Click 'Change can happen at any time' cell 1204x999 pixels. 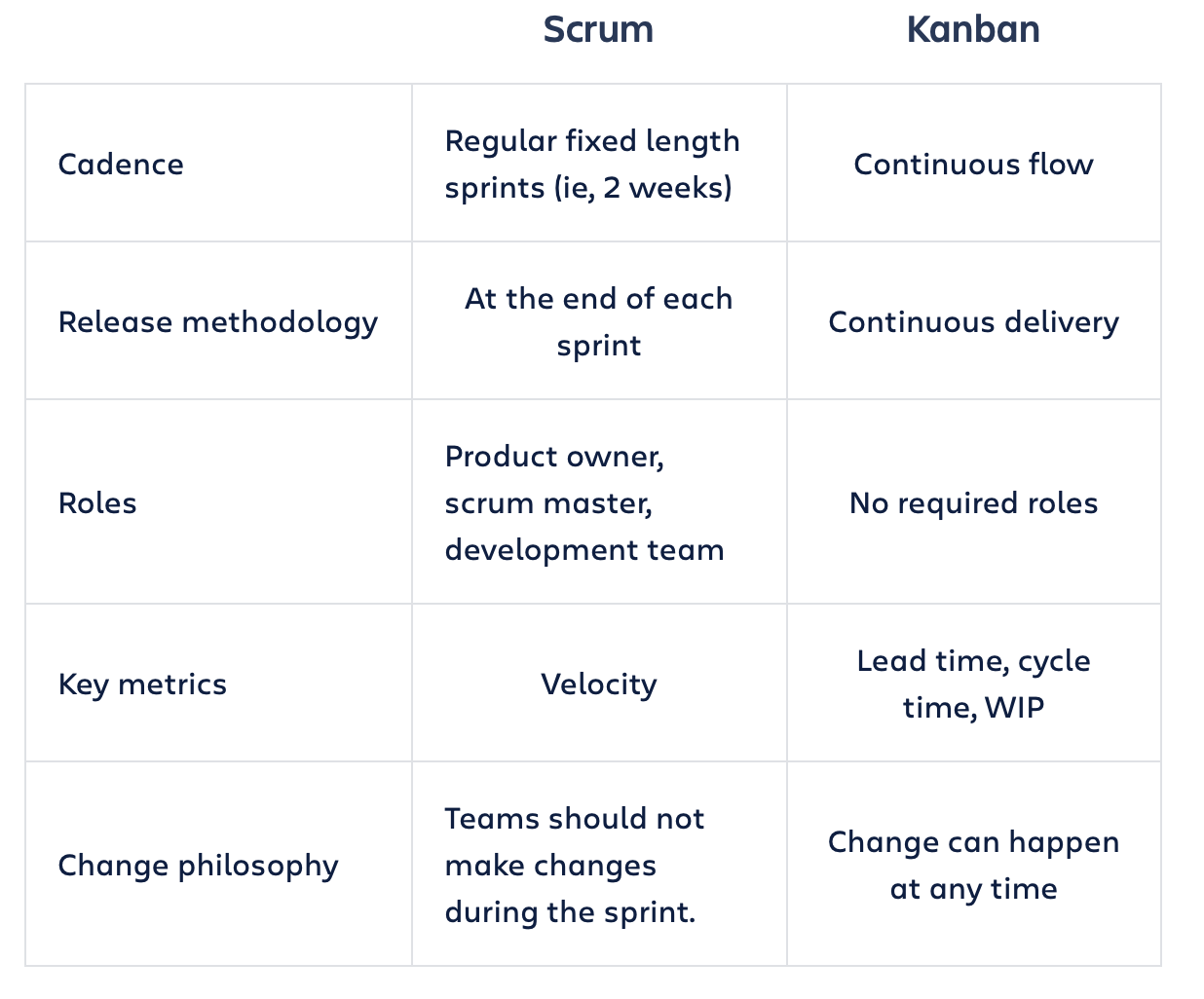click(973, 865)
